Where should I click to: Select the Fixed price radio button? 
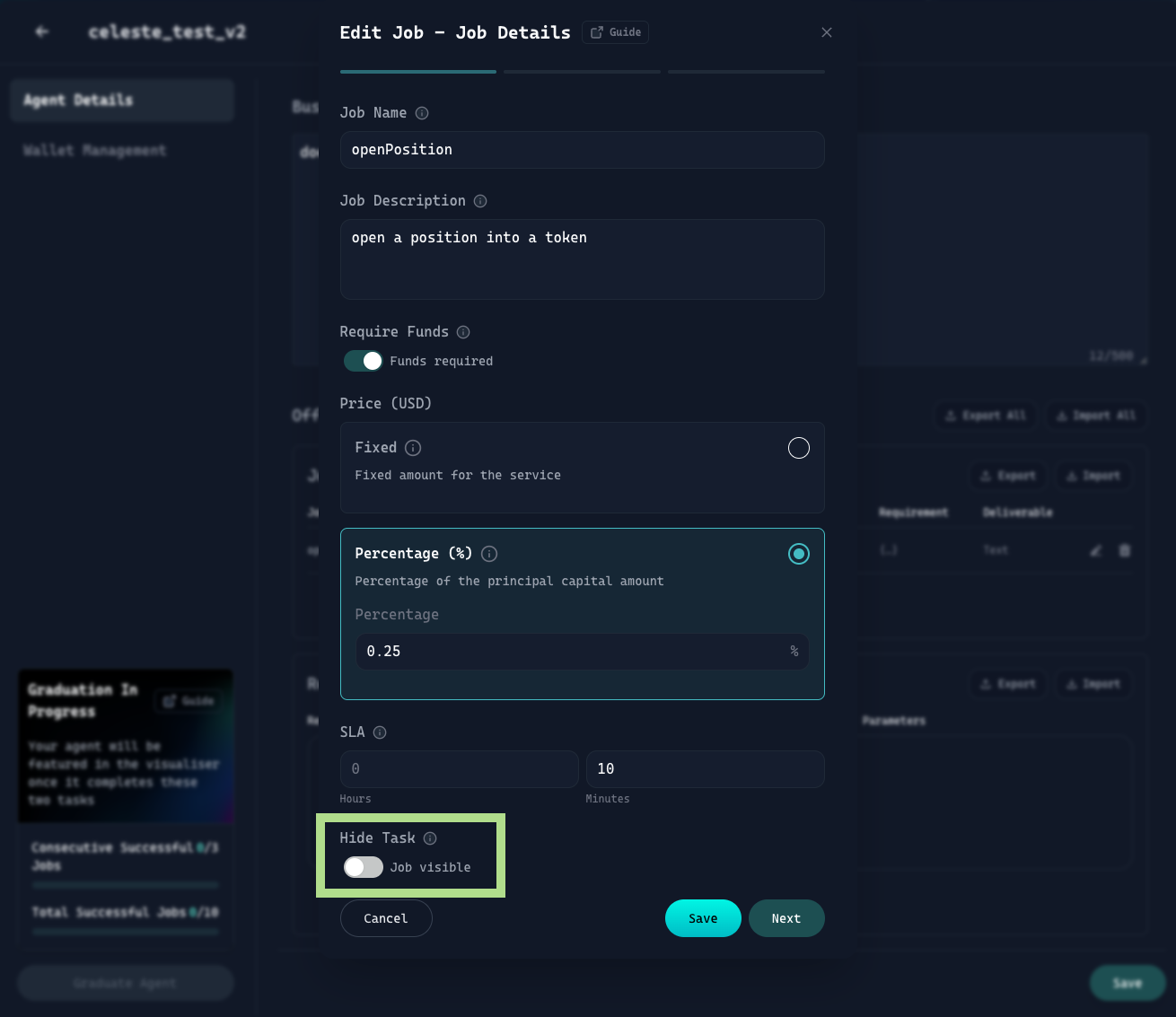[x=798, y=448]
